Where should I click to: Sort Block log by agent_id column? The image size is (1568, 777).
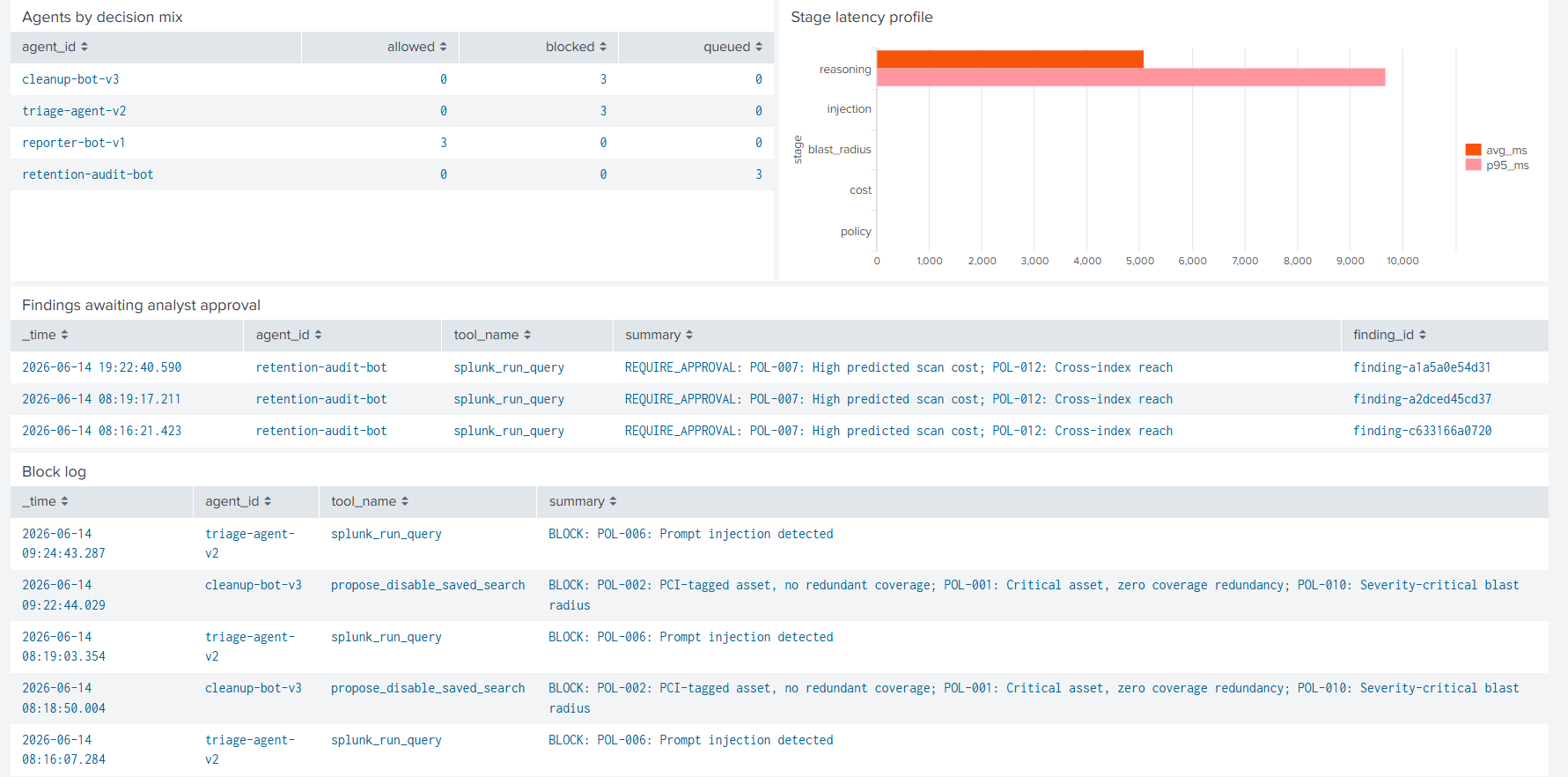238,501
